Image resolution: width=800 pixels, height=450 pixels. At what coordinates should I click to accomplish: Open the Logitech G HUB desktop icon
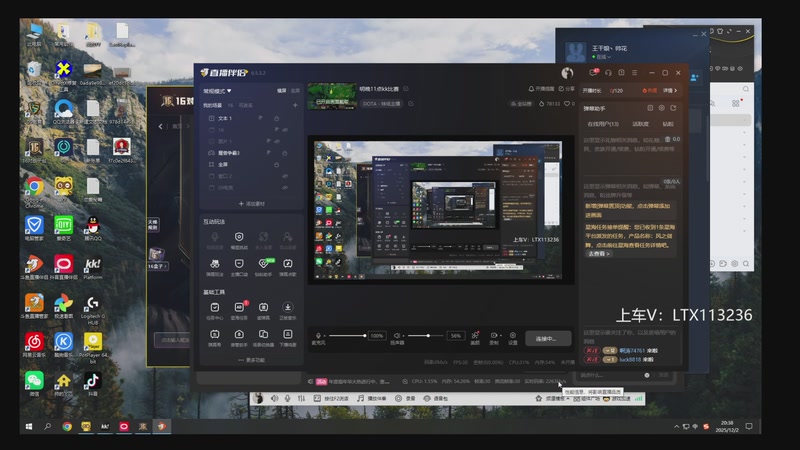(x=92, y=310)
